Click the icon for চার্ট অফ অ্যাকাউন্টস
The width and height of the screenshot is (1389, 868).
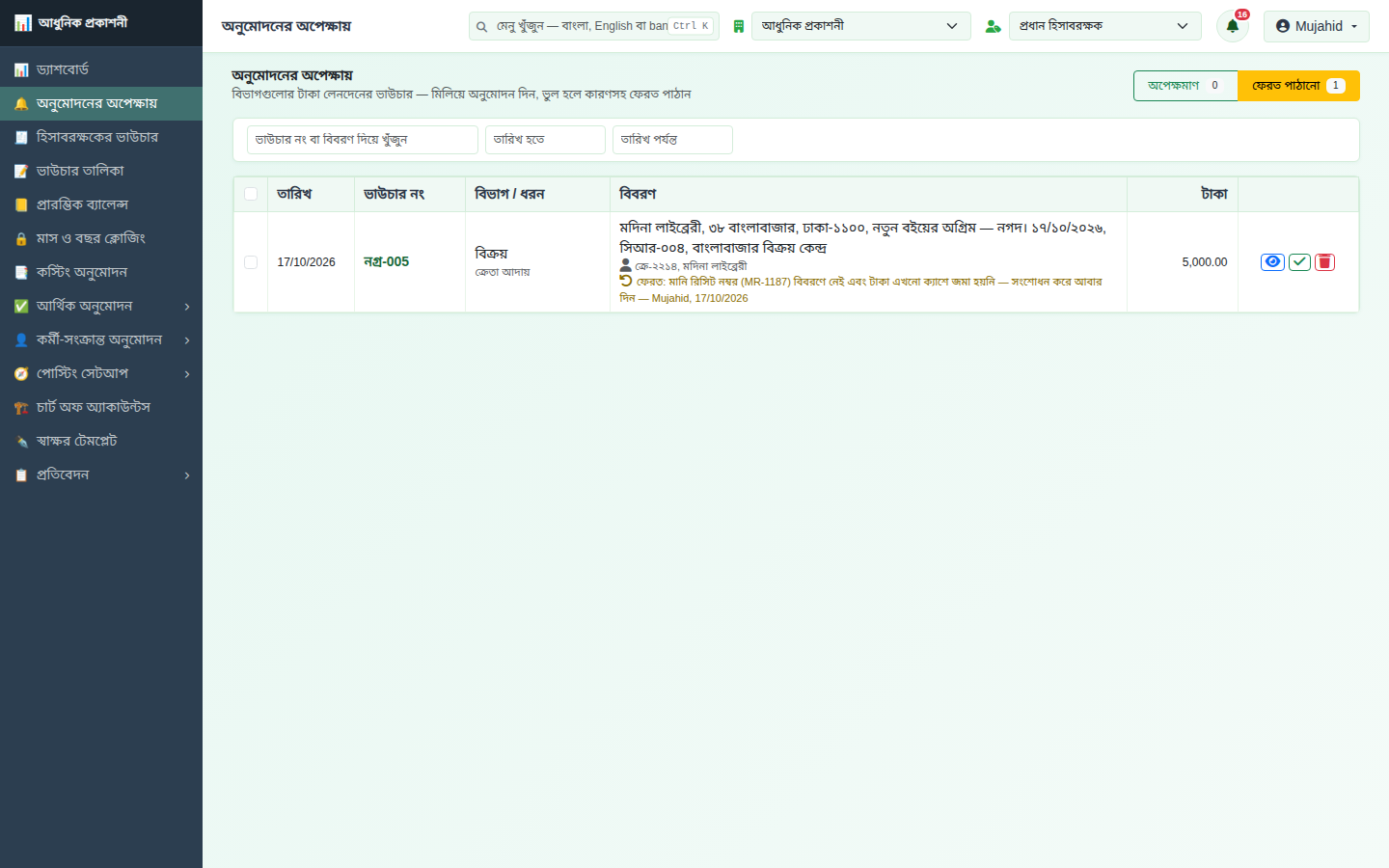[21, 407]
